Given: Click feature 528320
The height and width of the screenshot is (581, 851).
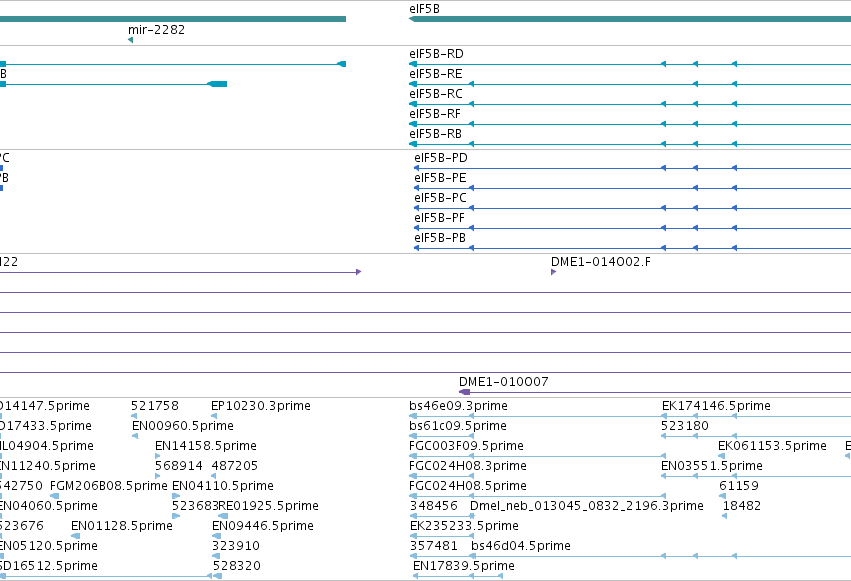Looking at the screenshot, I should [237, 566].
